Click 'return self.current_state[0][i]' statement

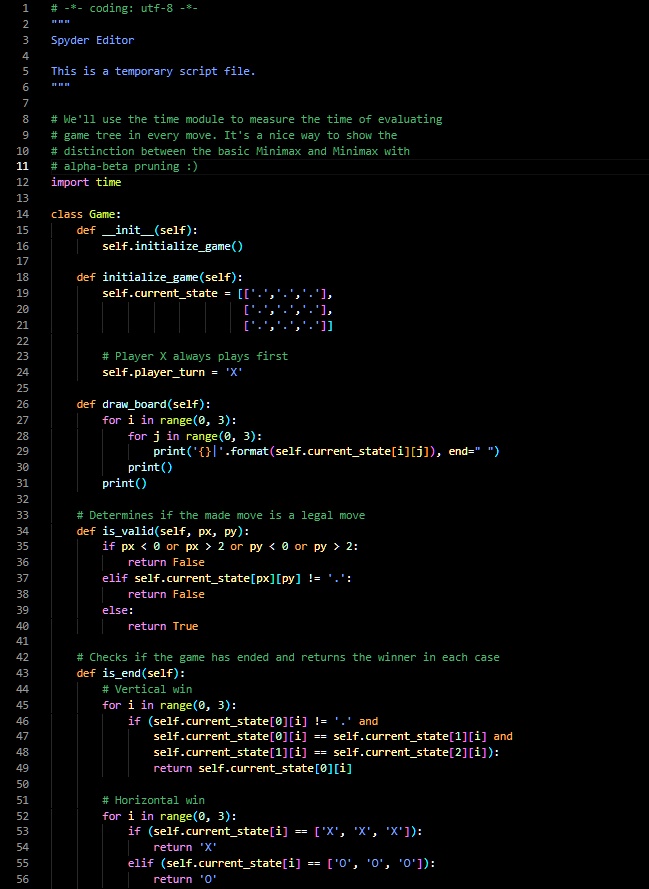[x=252, y=768]
